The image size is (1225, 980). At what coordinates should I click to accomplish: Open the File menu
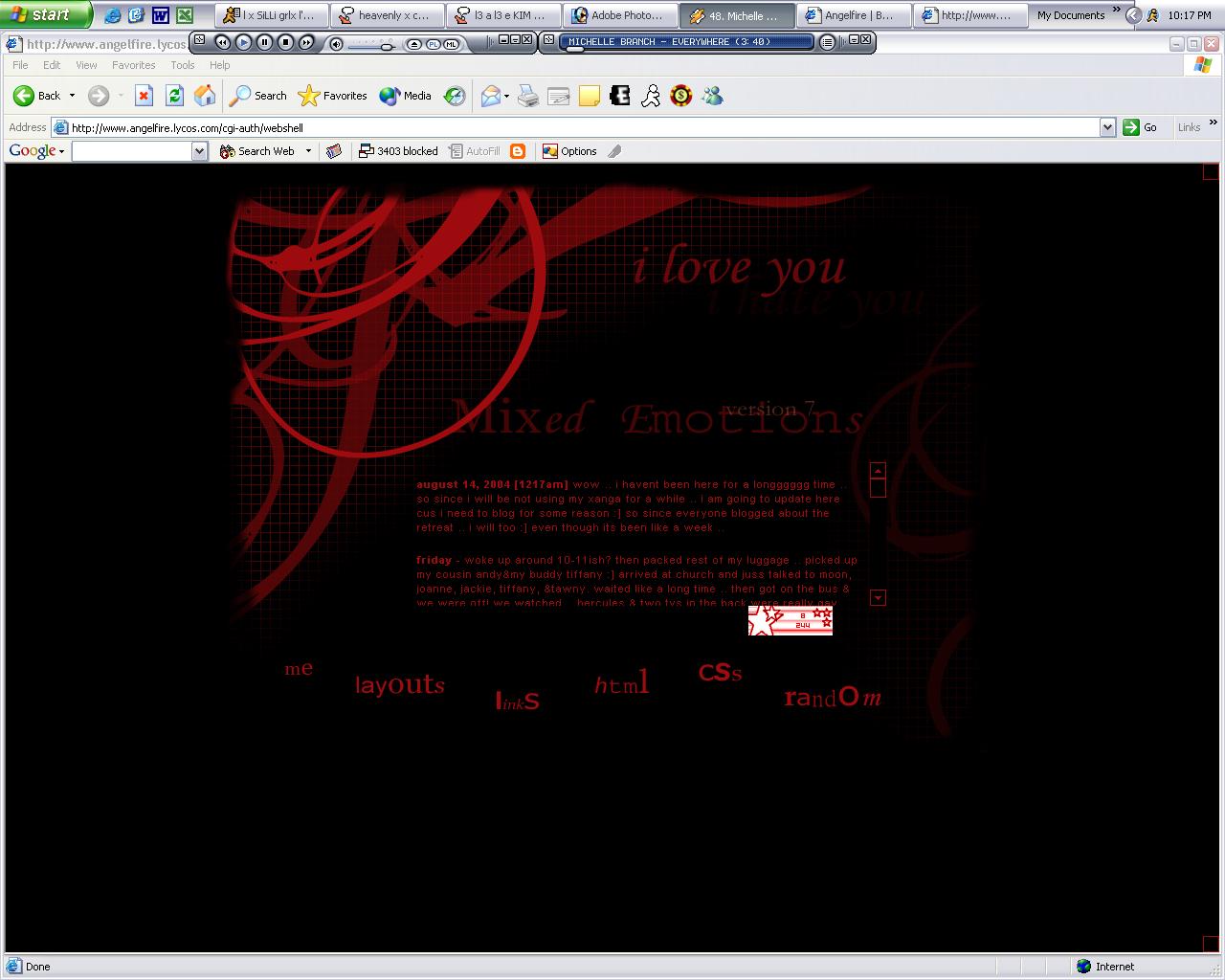click(20, 65)
